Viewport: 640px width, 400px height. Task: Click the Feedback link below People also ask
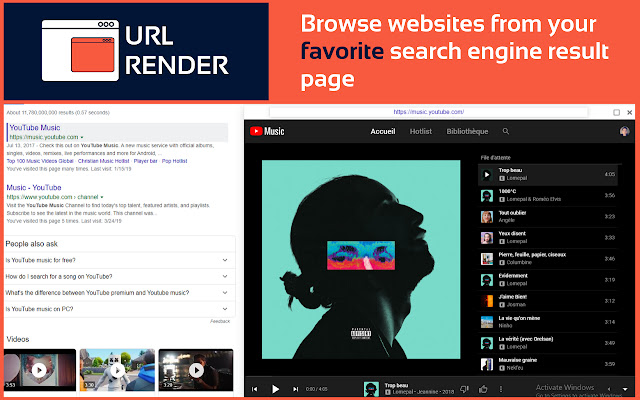[220, 321]
